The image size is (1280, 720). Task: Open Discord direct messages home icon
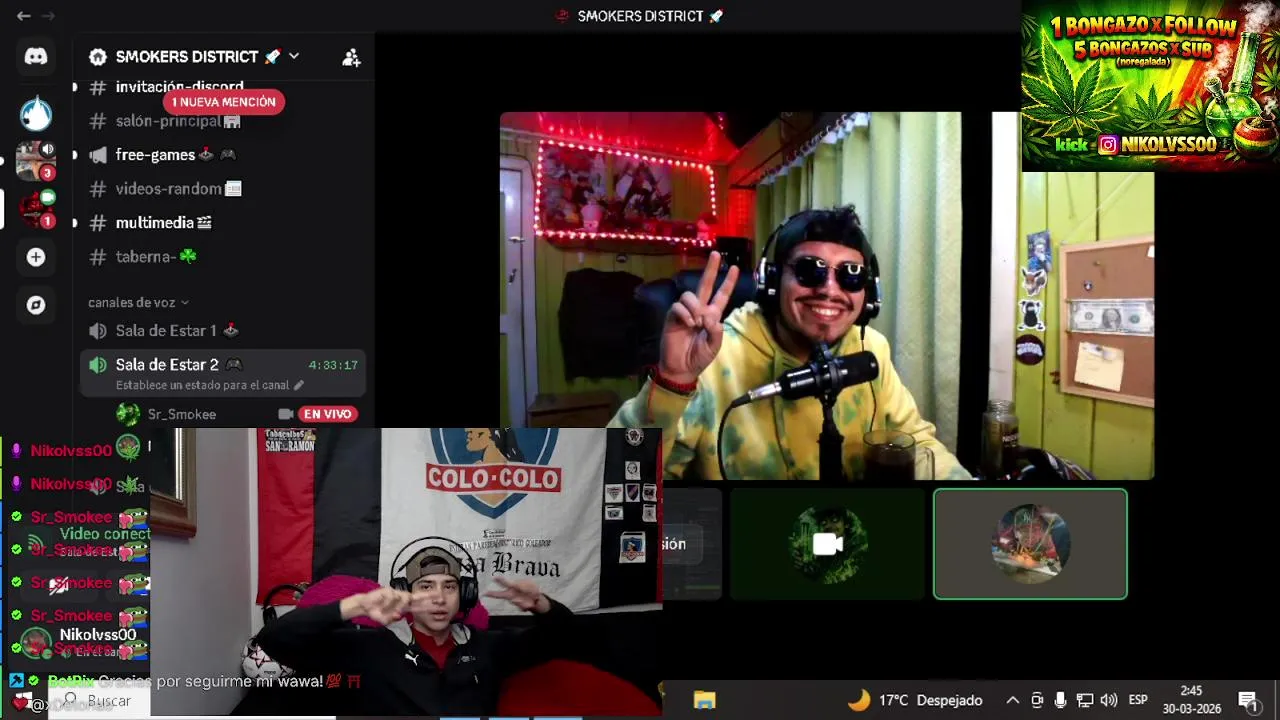[36, 57]
